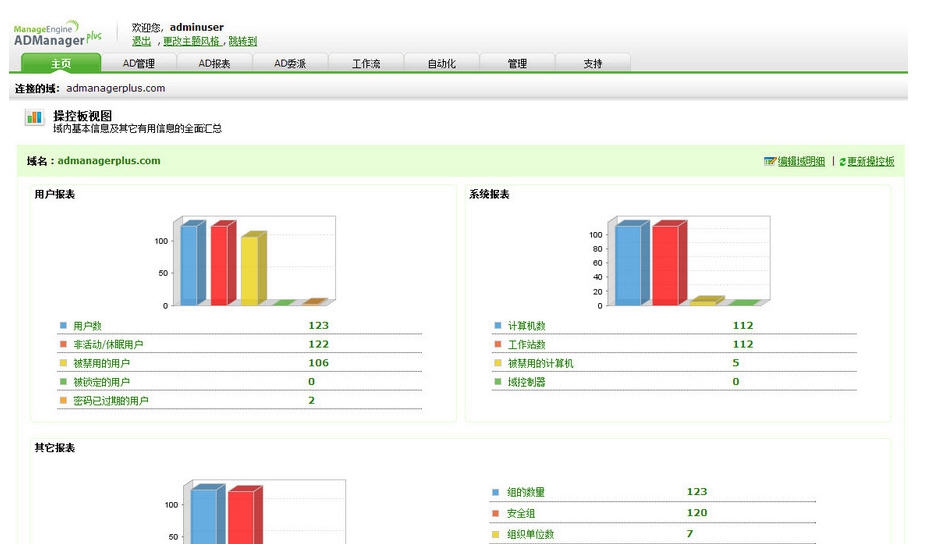Click the red 安全组 legend swatch

click(496, 513)
